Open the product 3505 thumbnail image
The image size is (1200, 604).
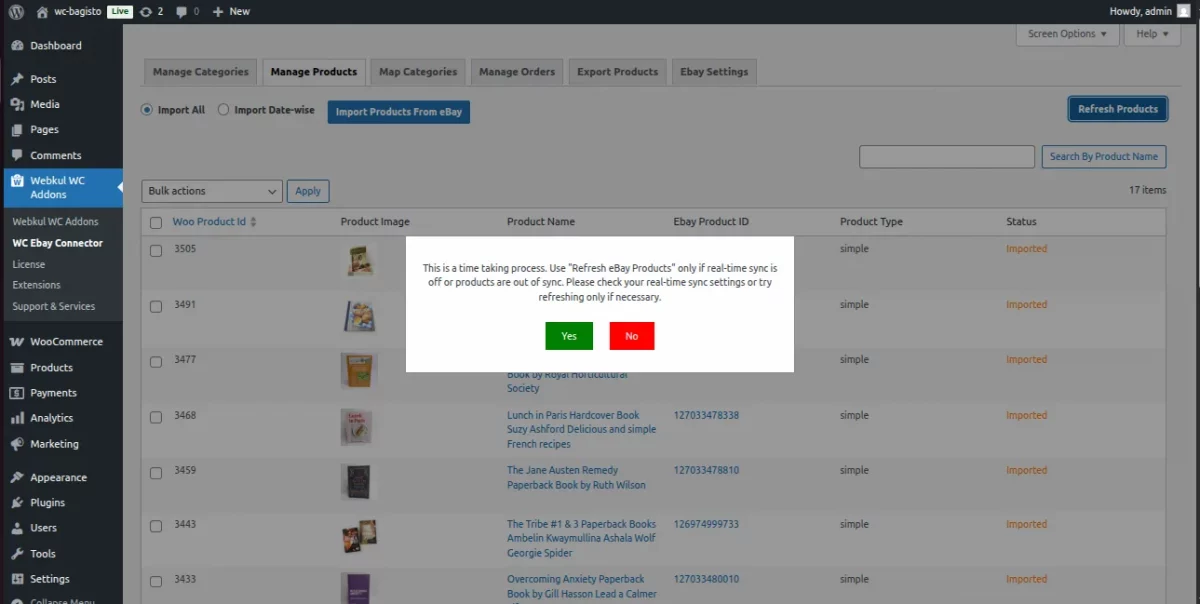[x=360, y=261]
